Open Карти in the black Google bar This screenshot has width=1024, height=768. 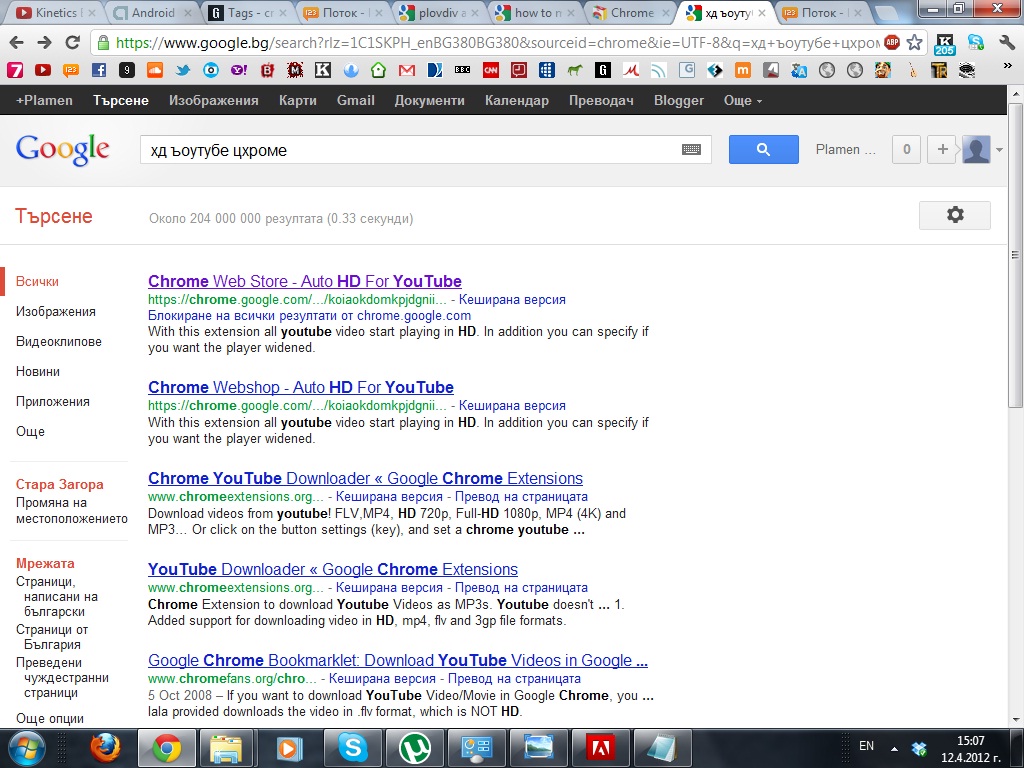point(298,101)
